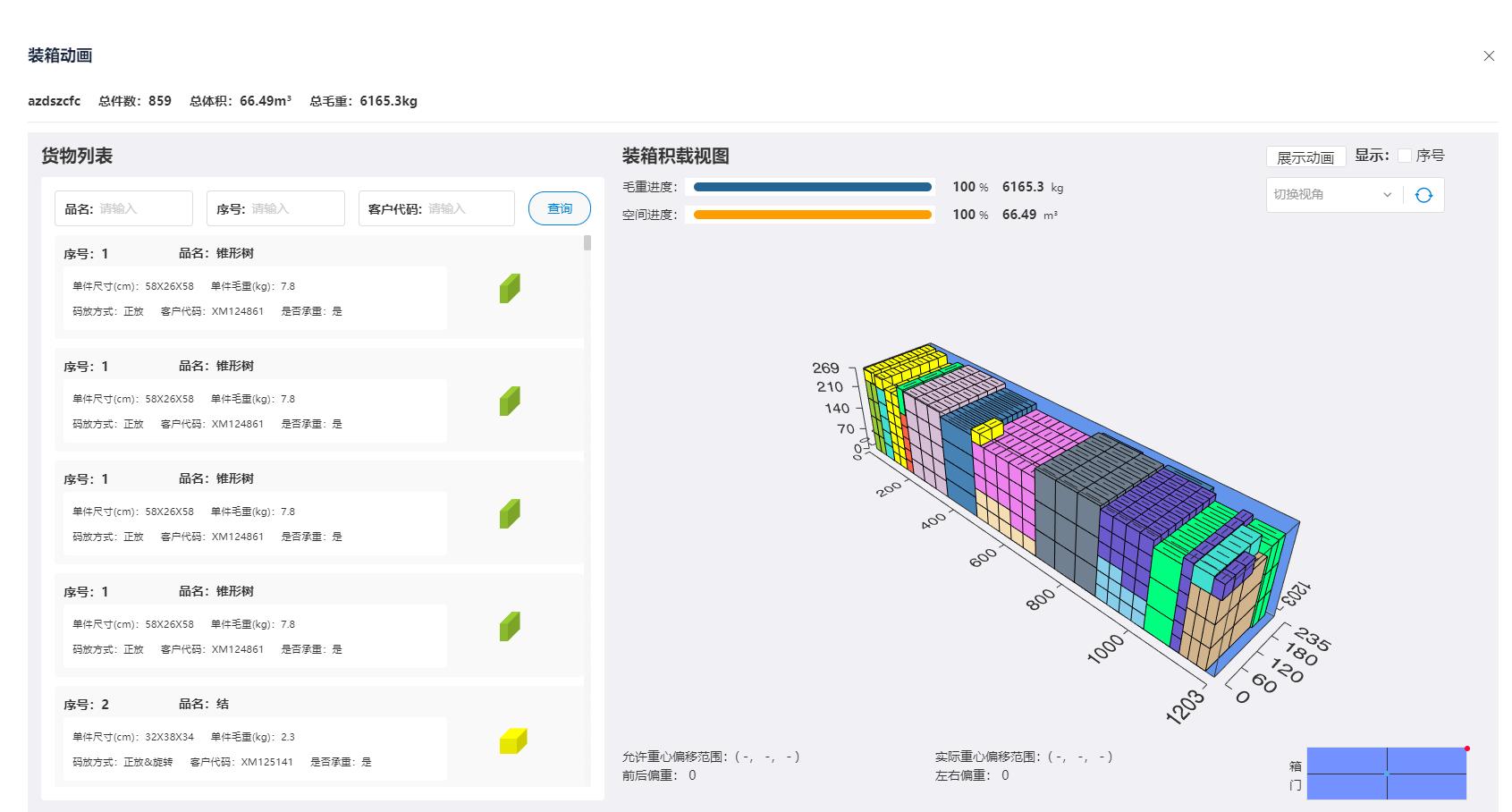Click the green cube icon of fourth 锥形树 entry
The width and height of the screenshot is (1512, 812).
tap(508, 626)
